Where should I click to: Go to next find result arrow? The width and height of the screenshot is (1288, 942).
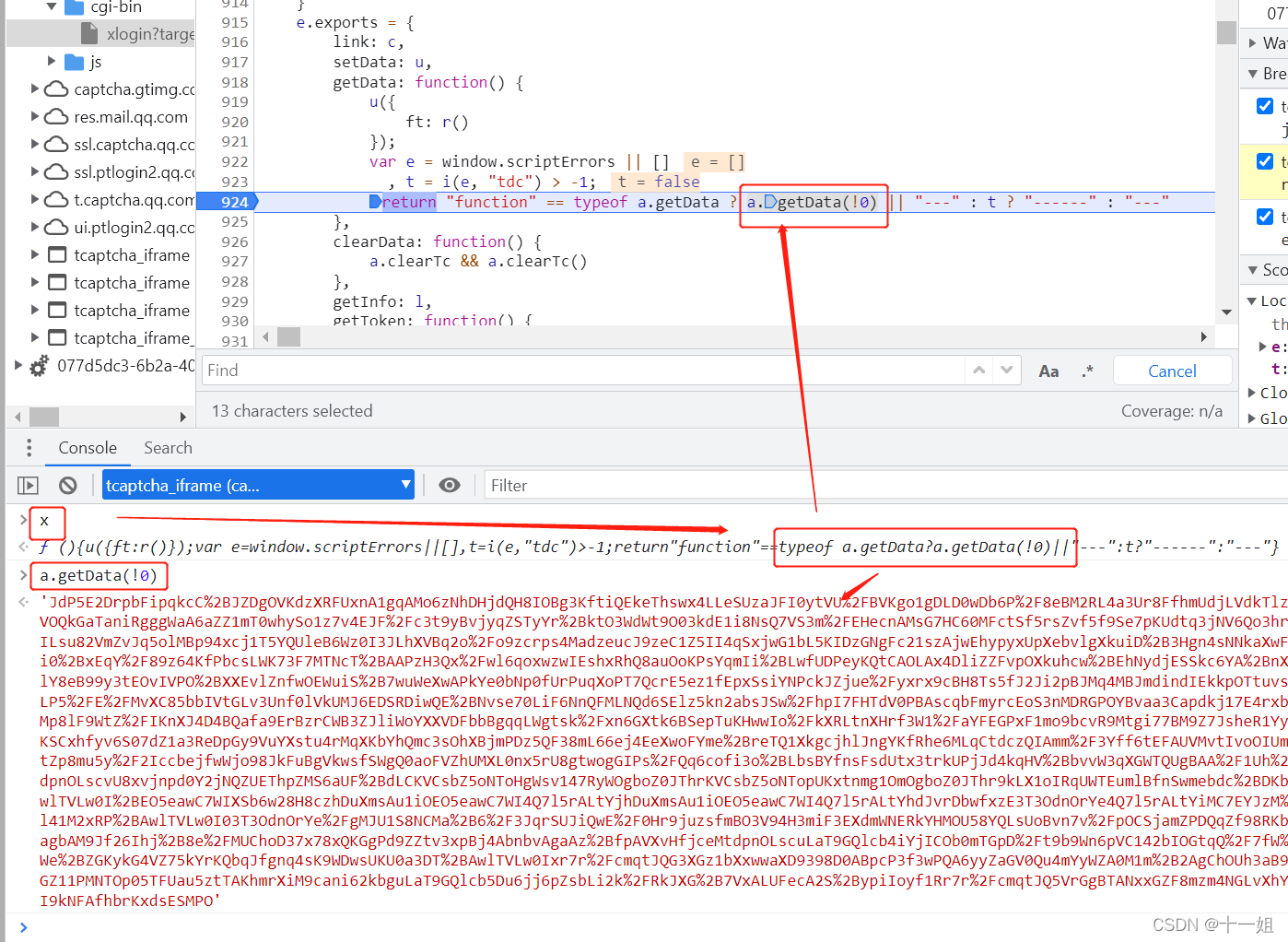click(1007, 371)
